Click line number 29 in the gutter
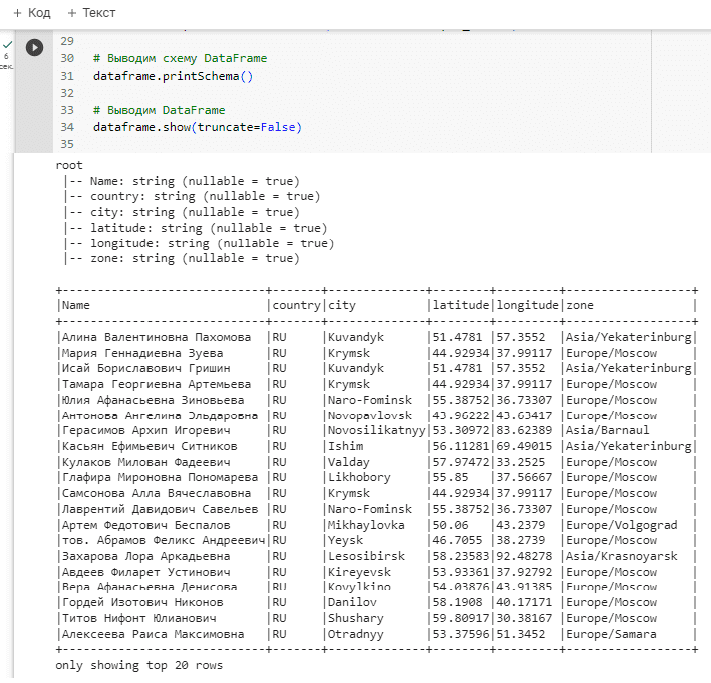Viewport: 711px width, 683px height. [67, 41]
